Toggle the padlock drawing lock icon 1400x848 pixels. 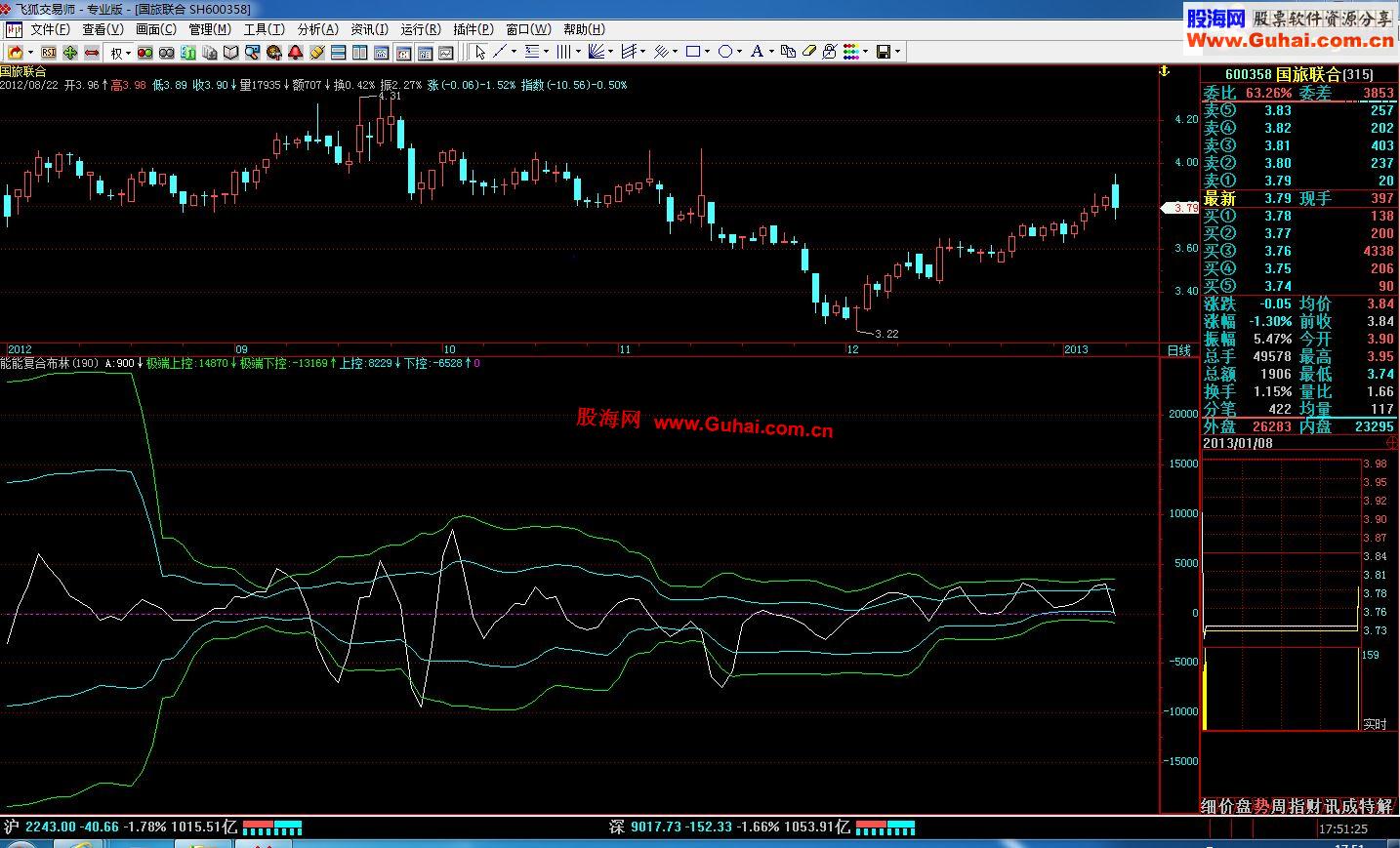[829, 52]
